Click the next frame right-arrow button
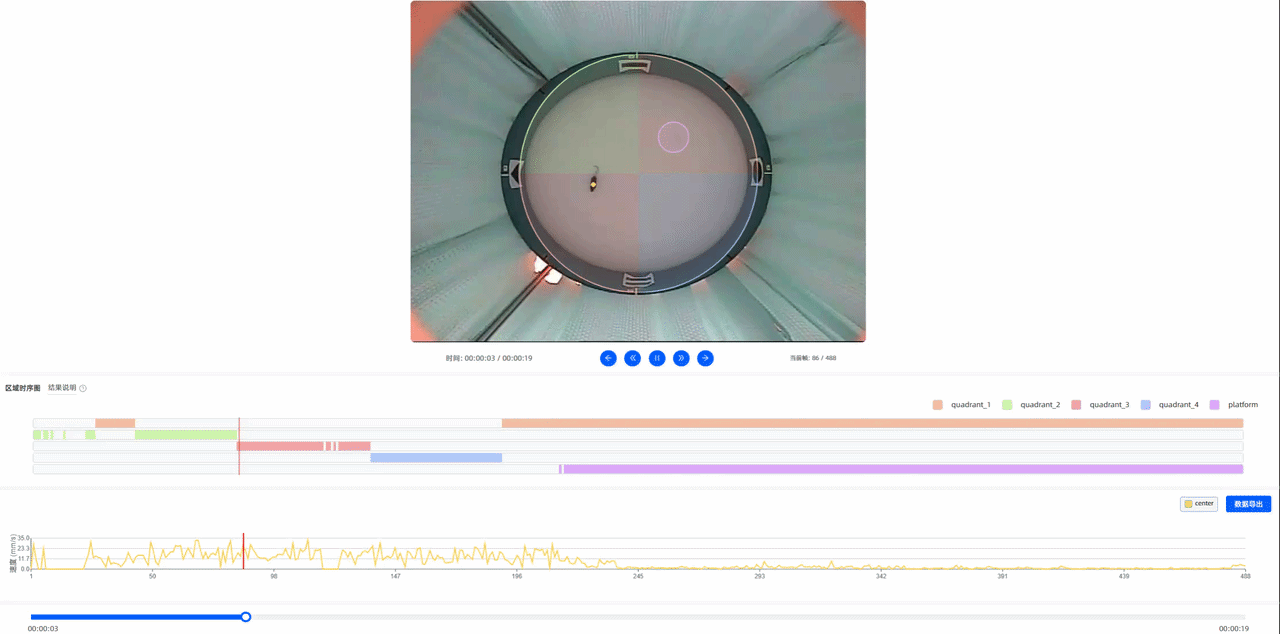Screen dimensions: 1280x634 (705, 358)
